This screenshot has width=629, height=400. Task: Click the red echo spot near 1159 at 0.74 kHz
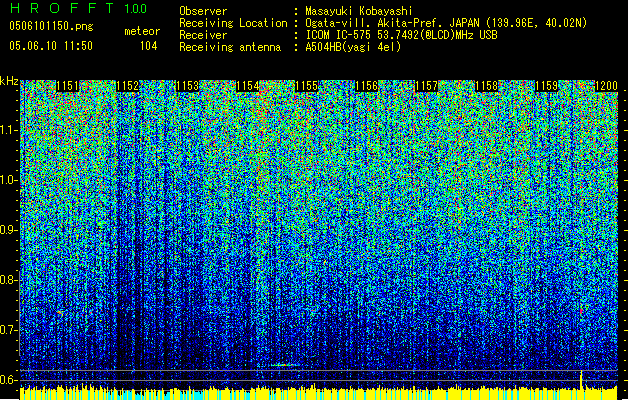tap(581, 311)
